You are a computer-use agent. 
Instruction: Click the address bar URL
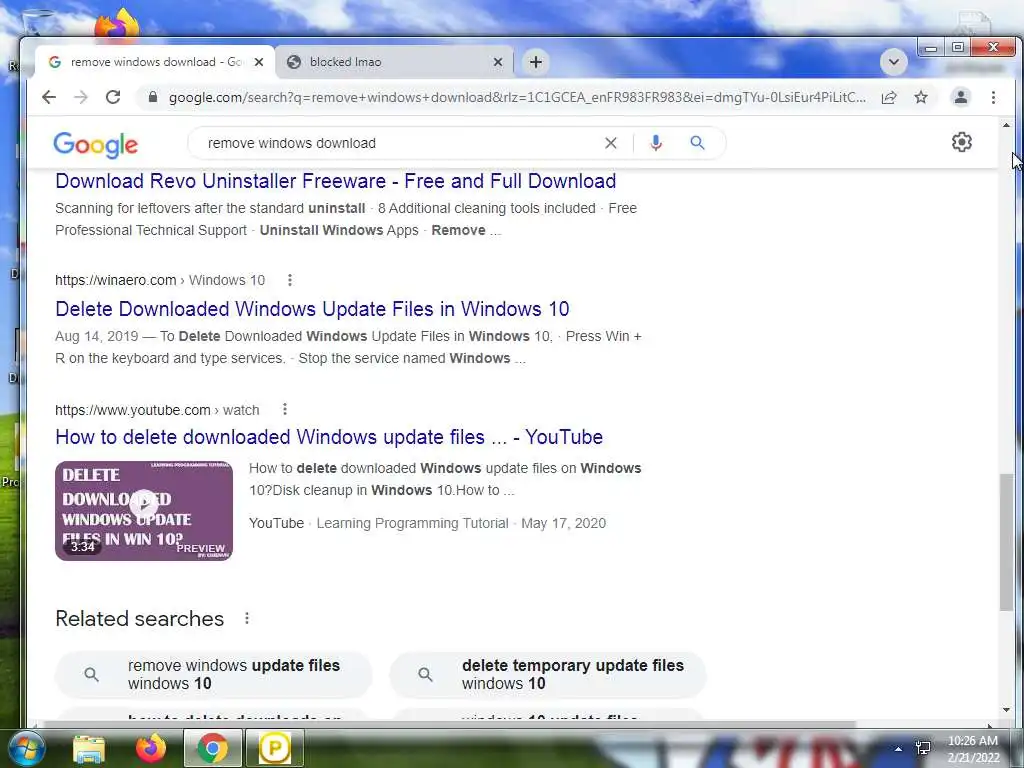click(517, 97)
